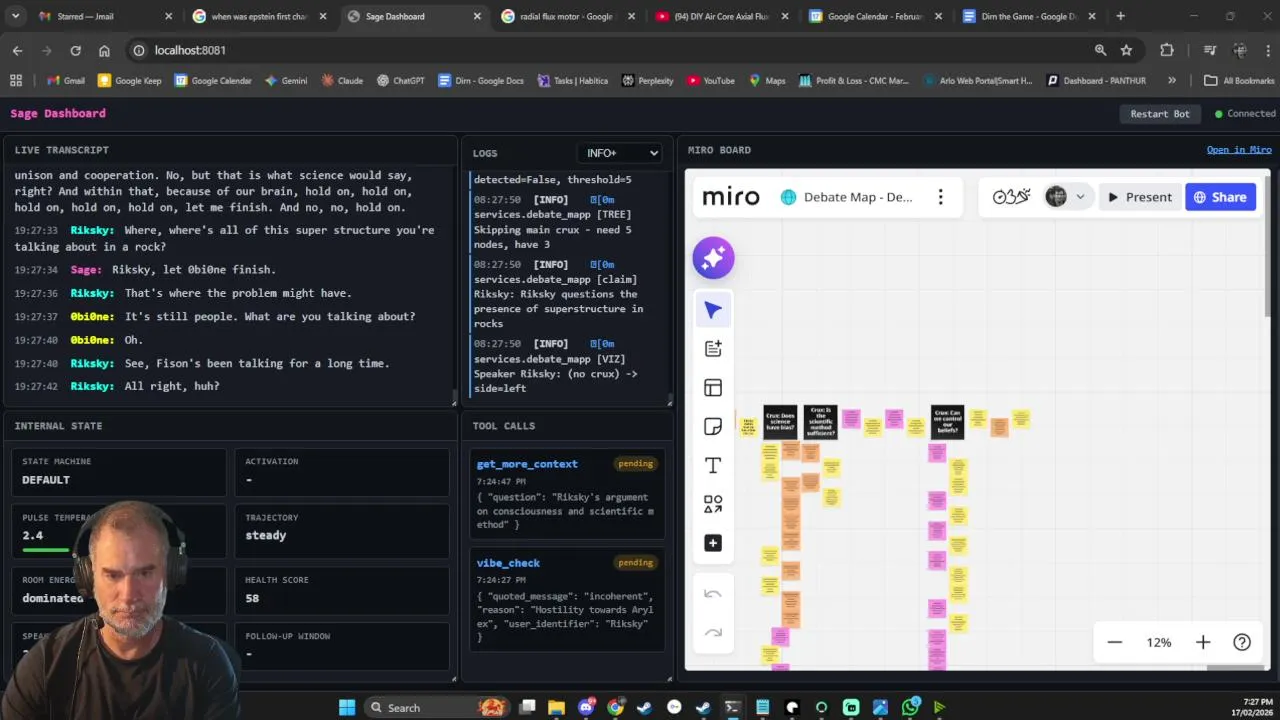The image size is (1280, 720).
Task: Click the vibe_check tool call name
Action: click(508, 563)
